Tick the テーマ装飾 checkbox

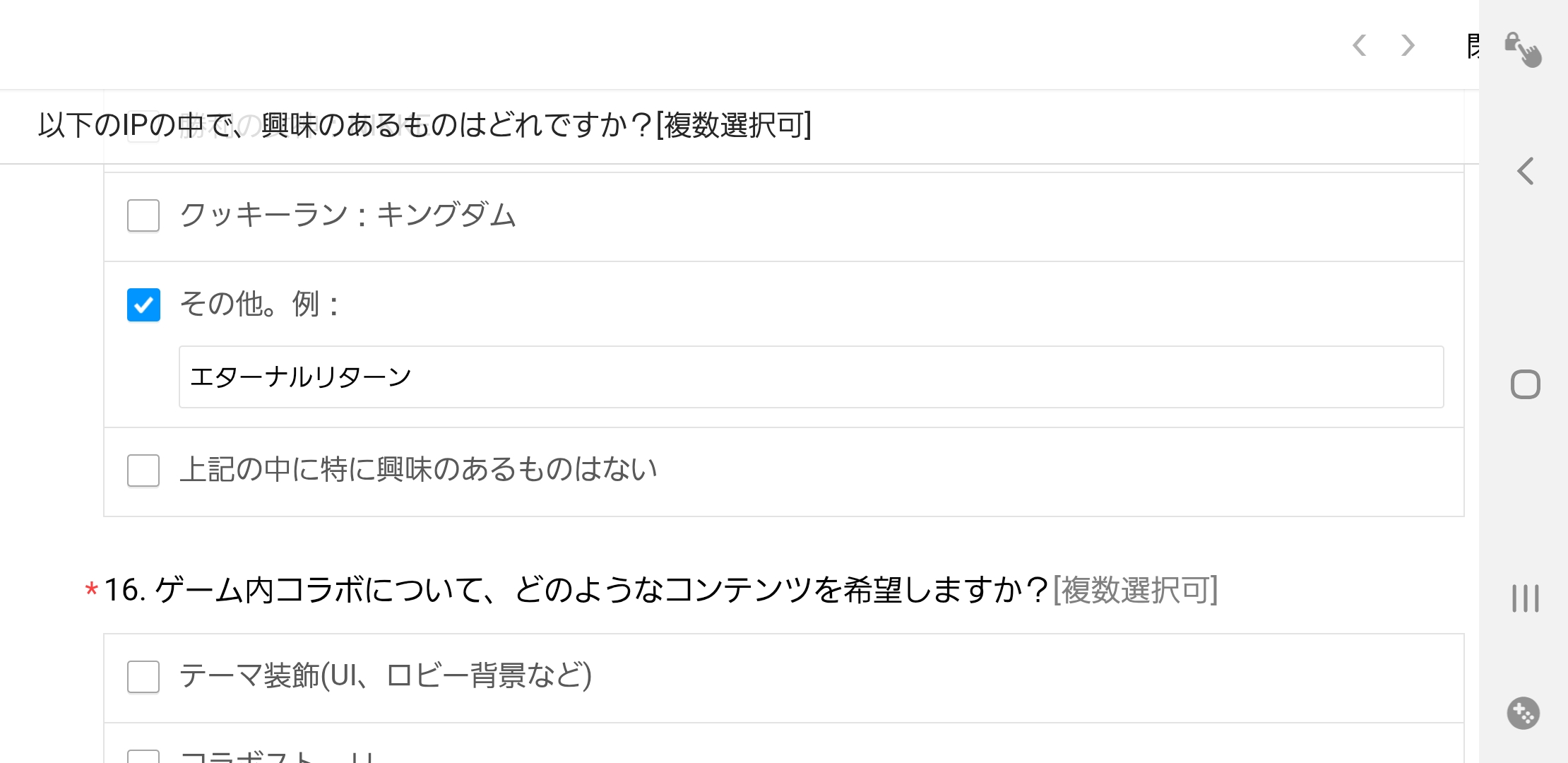143,677
